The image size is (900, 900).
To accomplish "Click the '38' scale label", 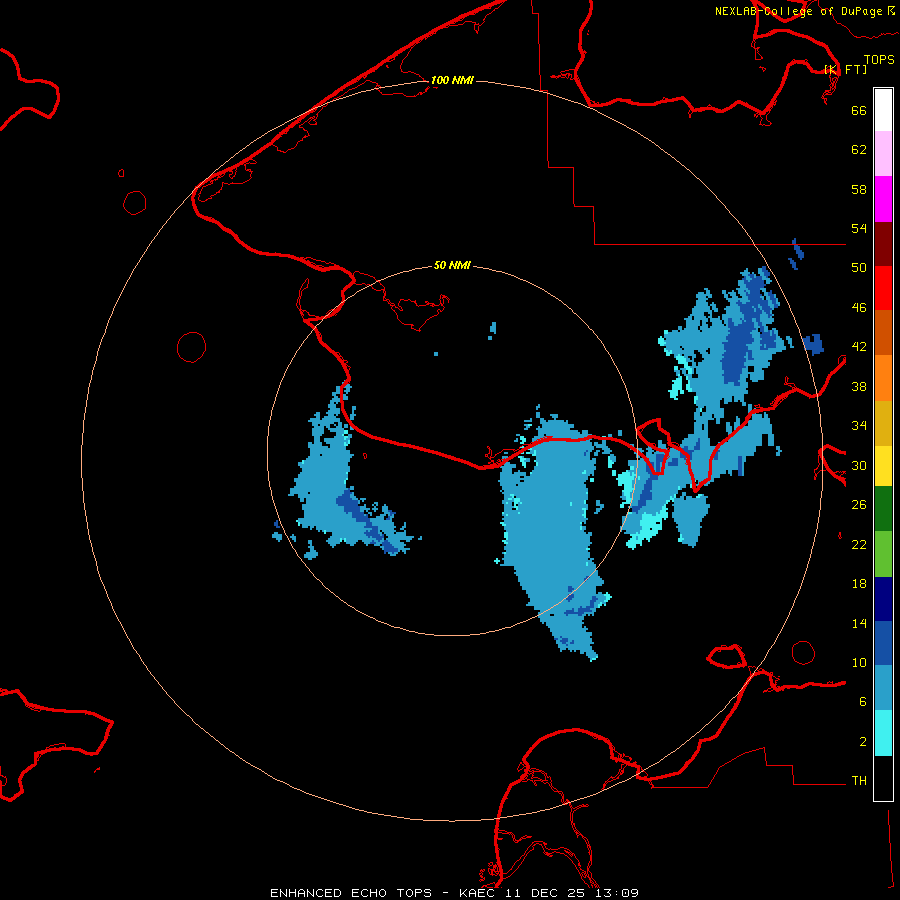I will (859, 386).
